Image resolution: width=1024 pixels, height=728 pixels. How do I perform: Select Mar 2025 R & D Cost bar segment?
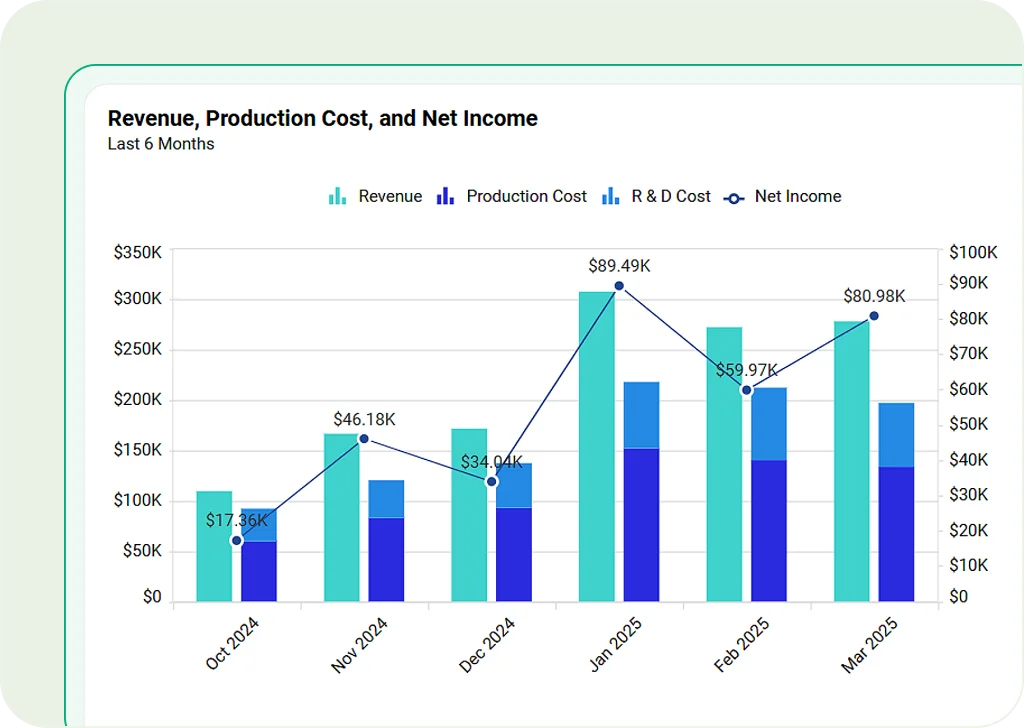pos(896,434)
